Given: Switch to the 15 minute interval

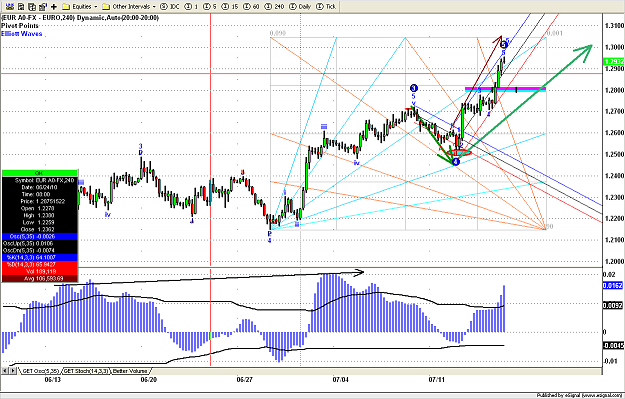Looking at the screenshot, I should click(230, 6).
